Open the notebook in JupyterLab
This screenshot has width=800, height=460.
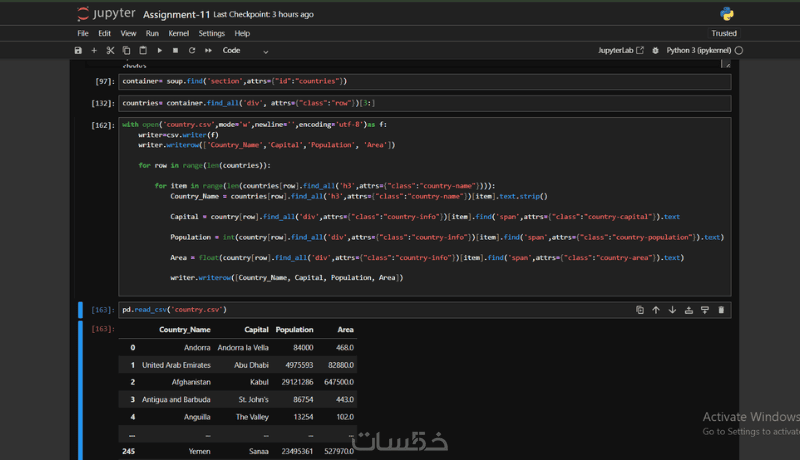coord(621,50)
